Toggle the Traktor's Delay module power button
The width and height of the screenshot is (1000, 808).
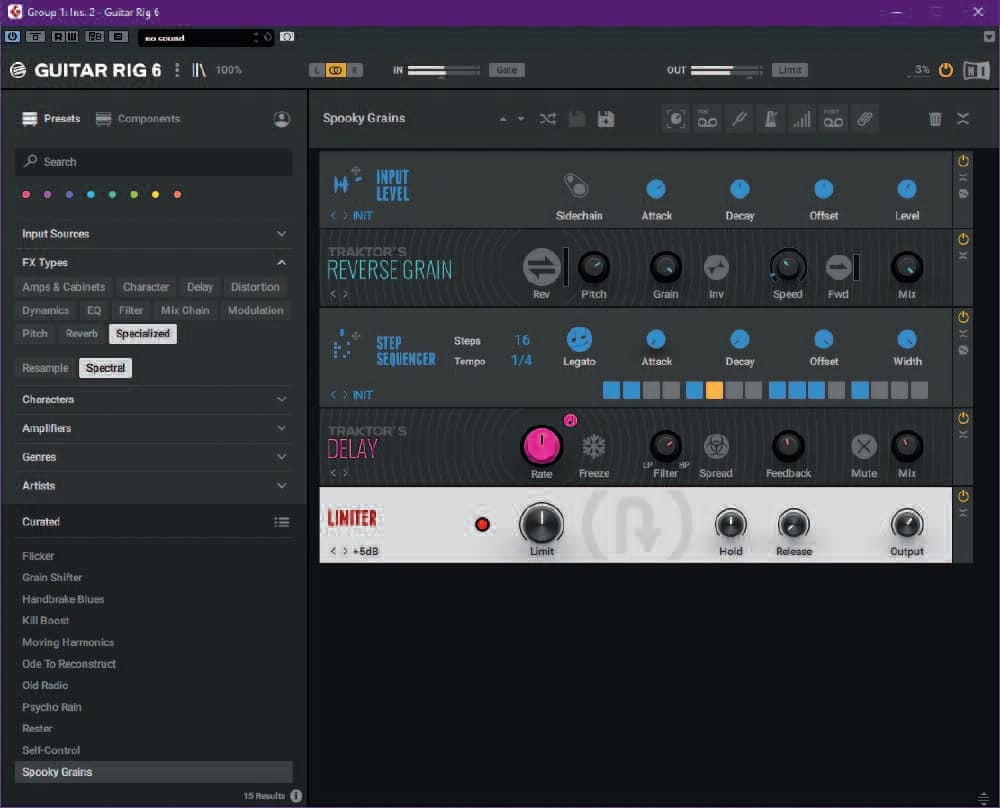(x=963, y=418)
